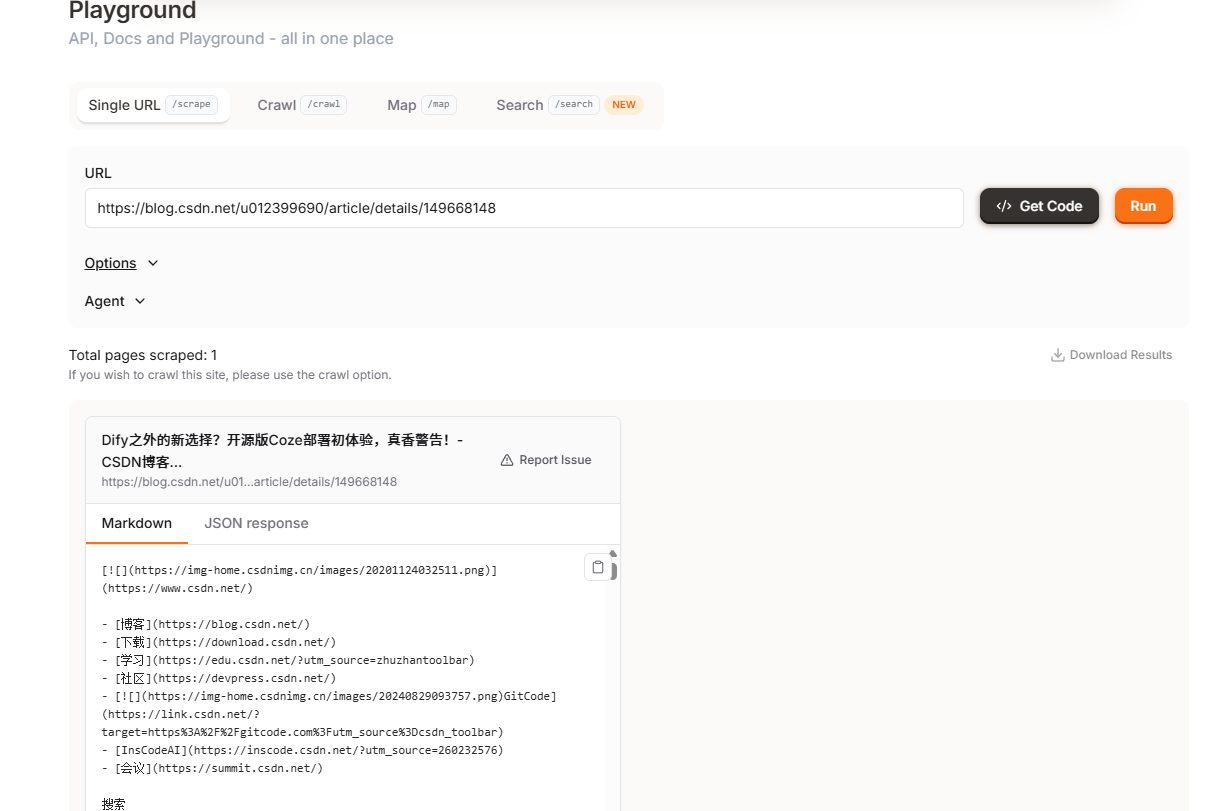Click the download.csdn.net markdown line
Screen dimensions: 1216x811
pos(219,642)
